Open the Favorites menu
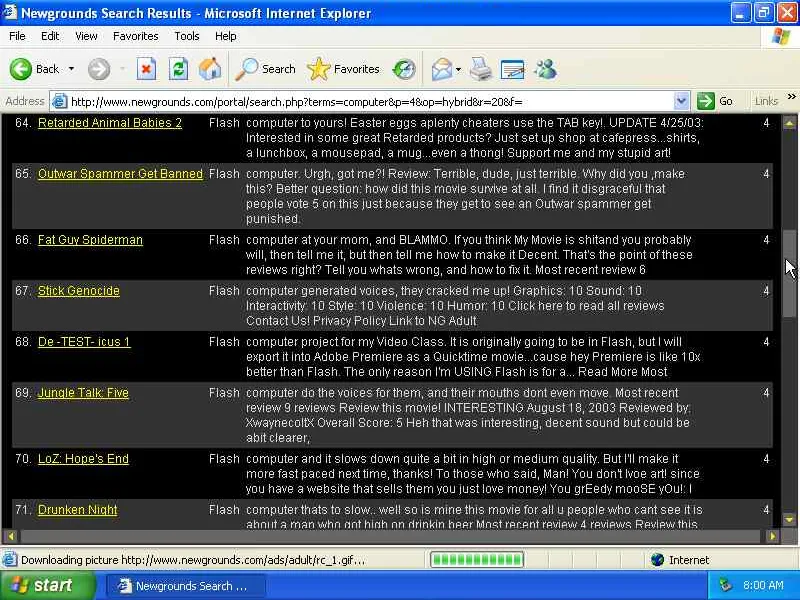800x600 pixels. (x=136, y=36)
